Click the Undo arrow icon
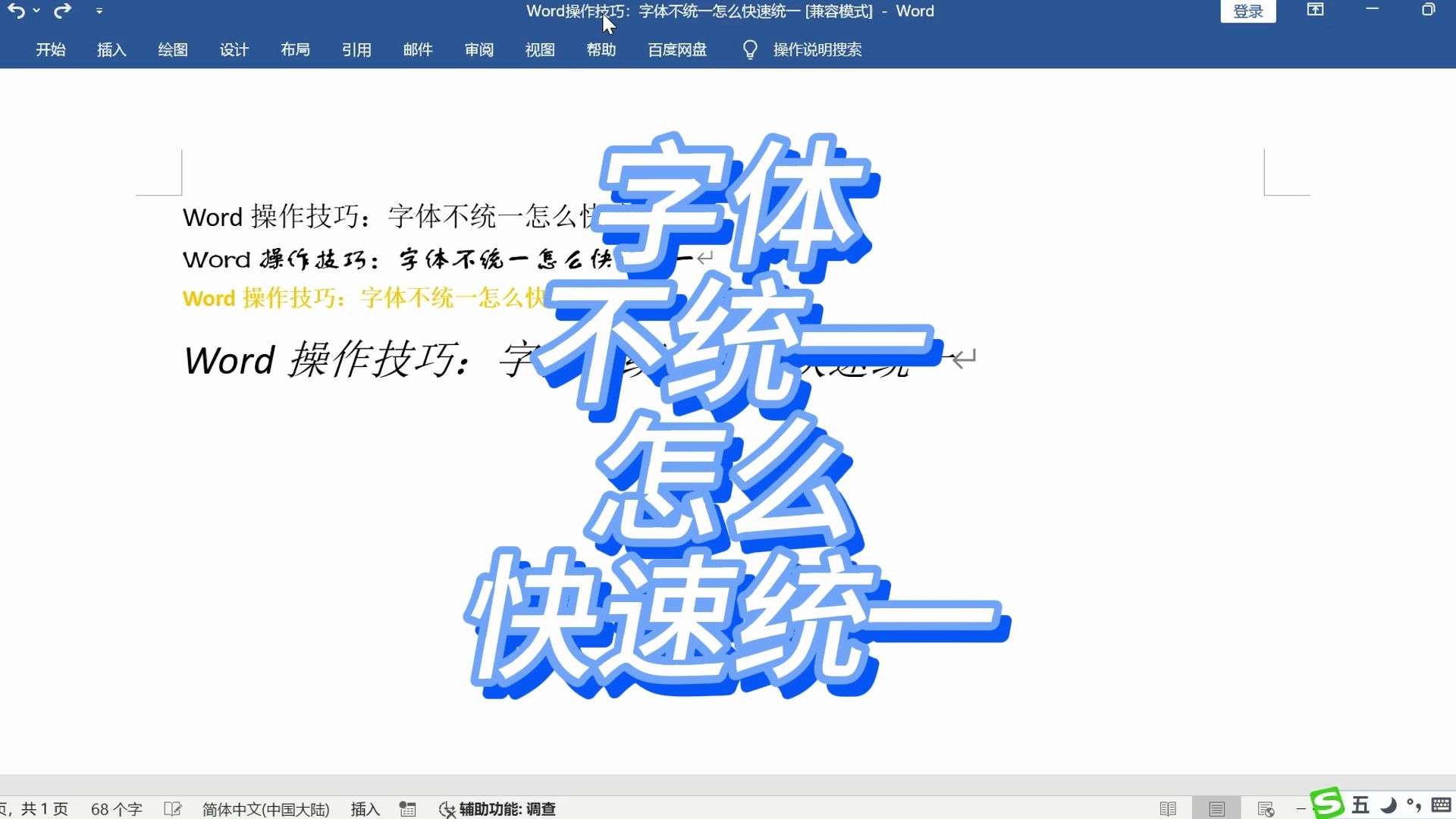 tap(16, 11)
